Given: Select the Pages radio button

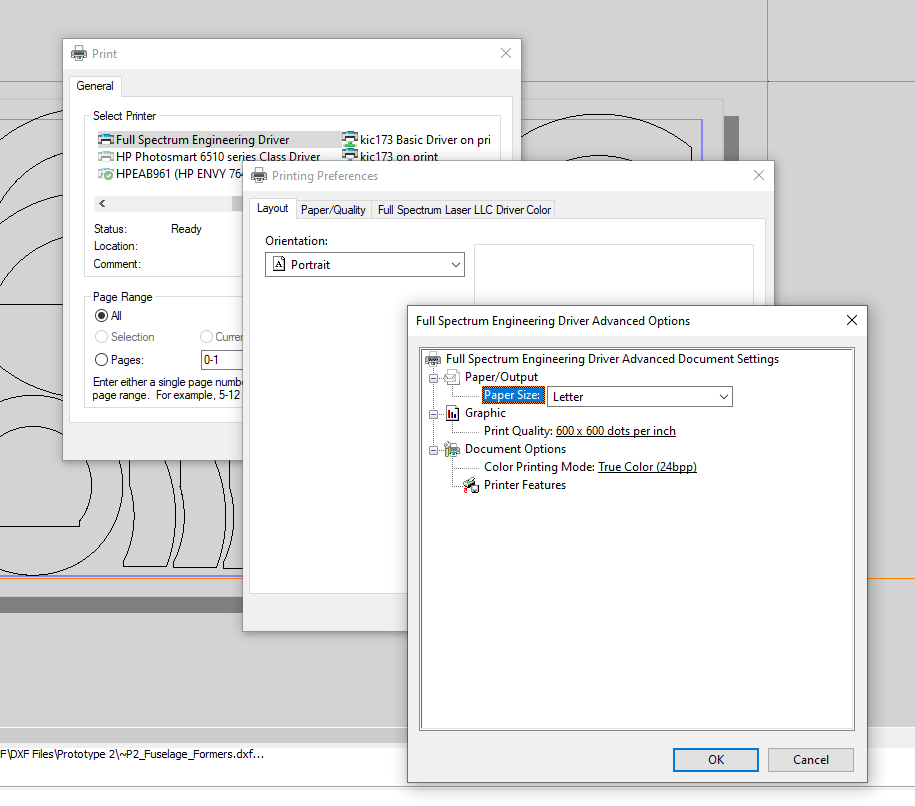Looking at the screenshot, I should (x=101, y=360).
